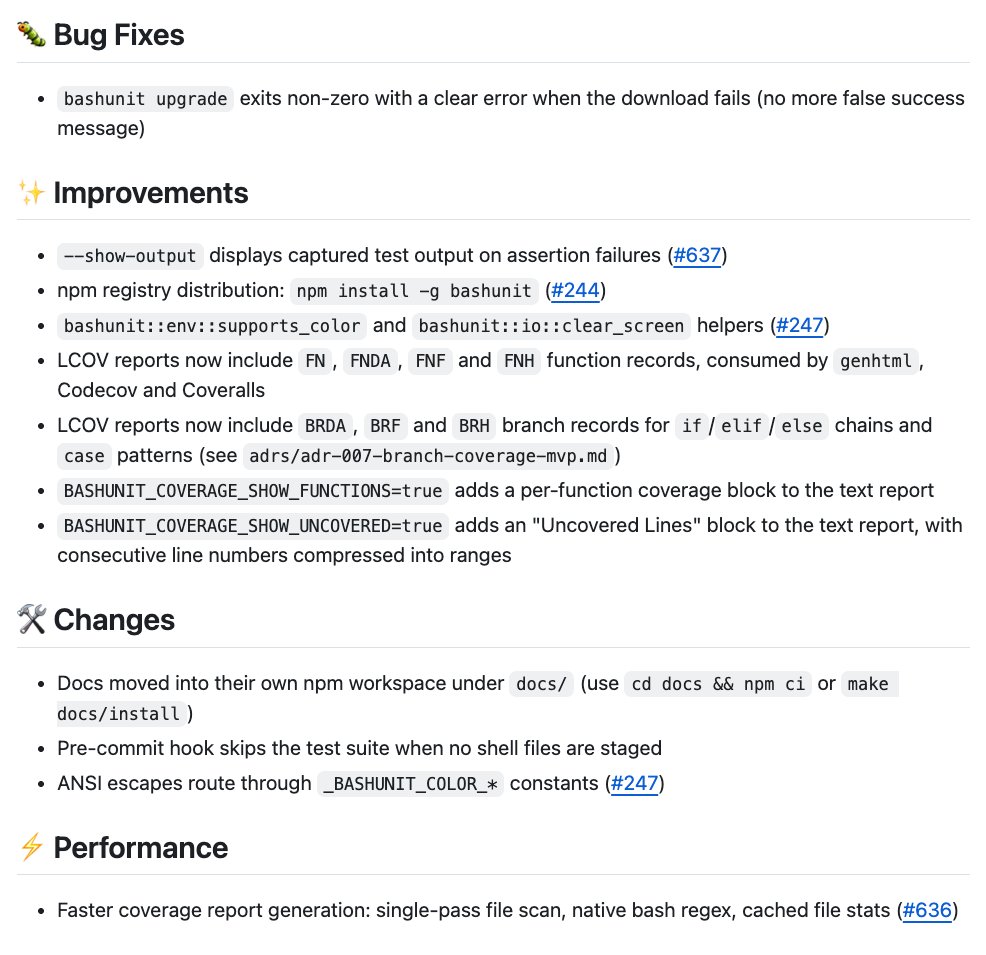Image resolution: width=986 pixels, height=955 pixels.
Task: Click the Performance heading
Action: coord(141,847)
